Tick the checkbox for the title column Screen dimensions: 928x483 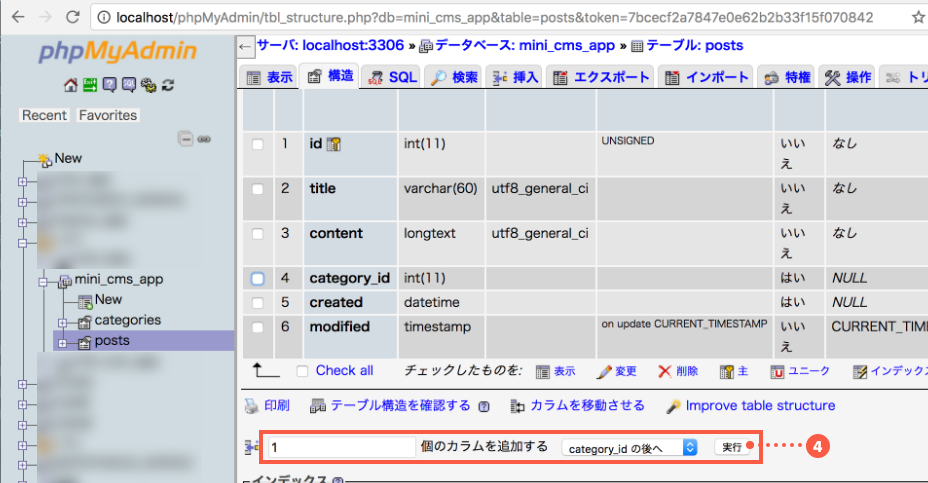coord(258,189)
